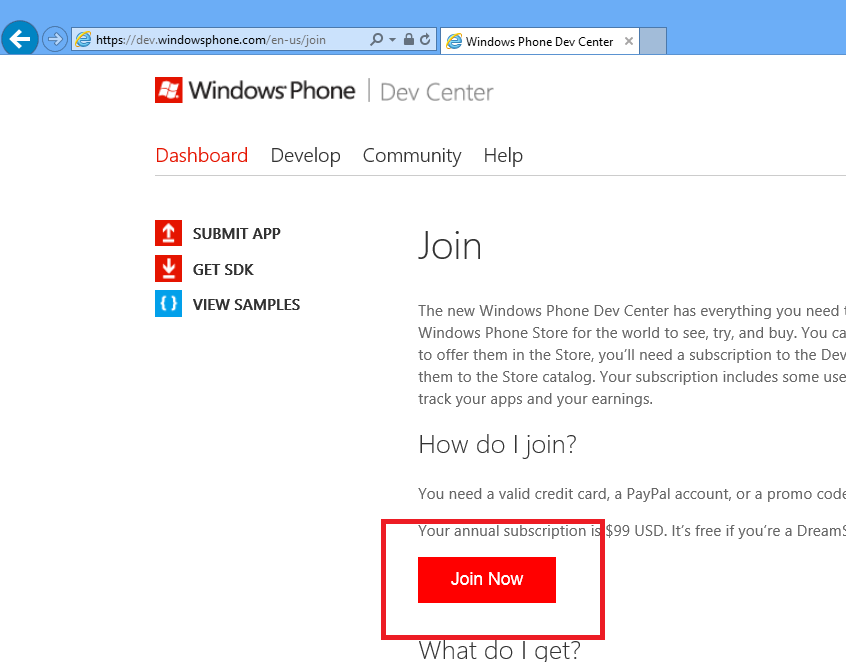Select the Windows Phone Dev Center tab

tap(540, 42)
